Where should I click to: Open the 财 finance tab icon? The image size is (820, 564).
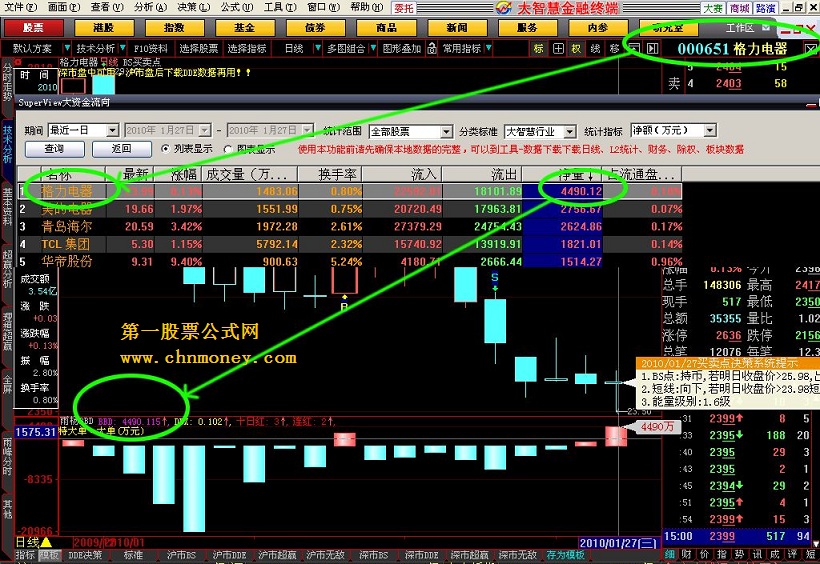(687, 554)
